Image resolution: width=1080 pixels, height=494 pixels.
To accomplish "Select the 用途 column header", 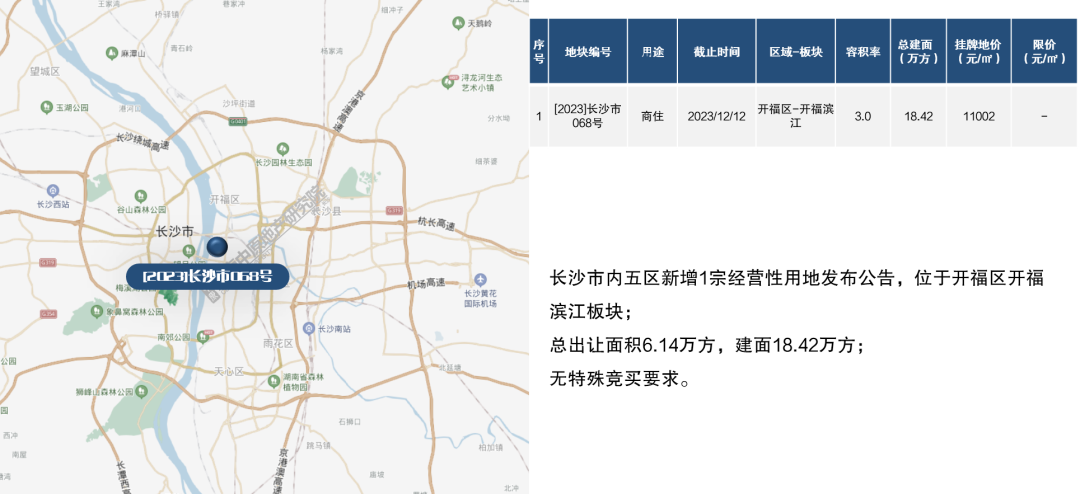I will click(x=652, y=52).
